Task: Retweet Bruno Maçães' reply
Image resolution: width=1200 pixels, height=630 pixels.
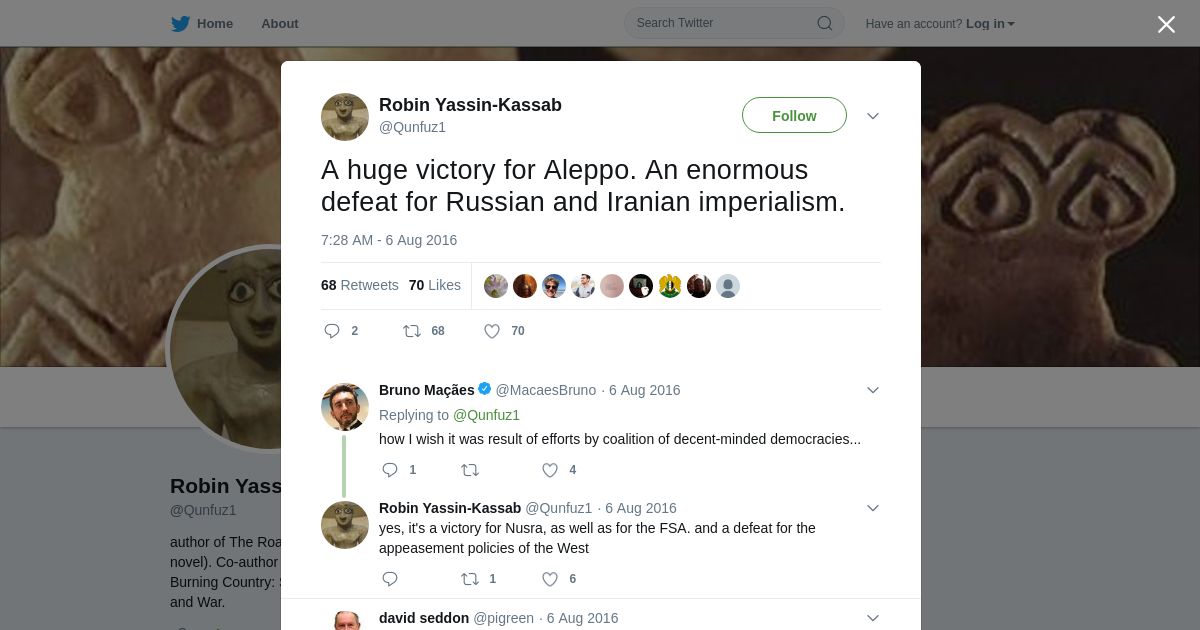Action: pyautogui.click(x=470, y=470)
